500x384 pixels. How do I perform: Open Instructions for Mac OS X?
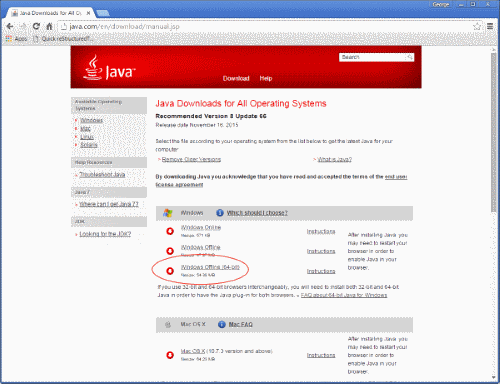tap(321, 355)
